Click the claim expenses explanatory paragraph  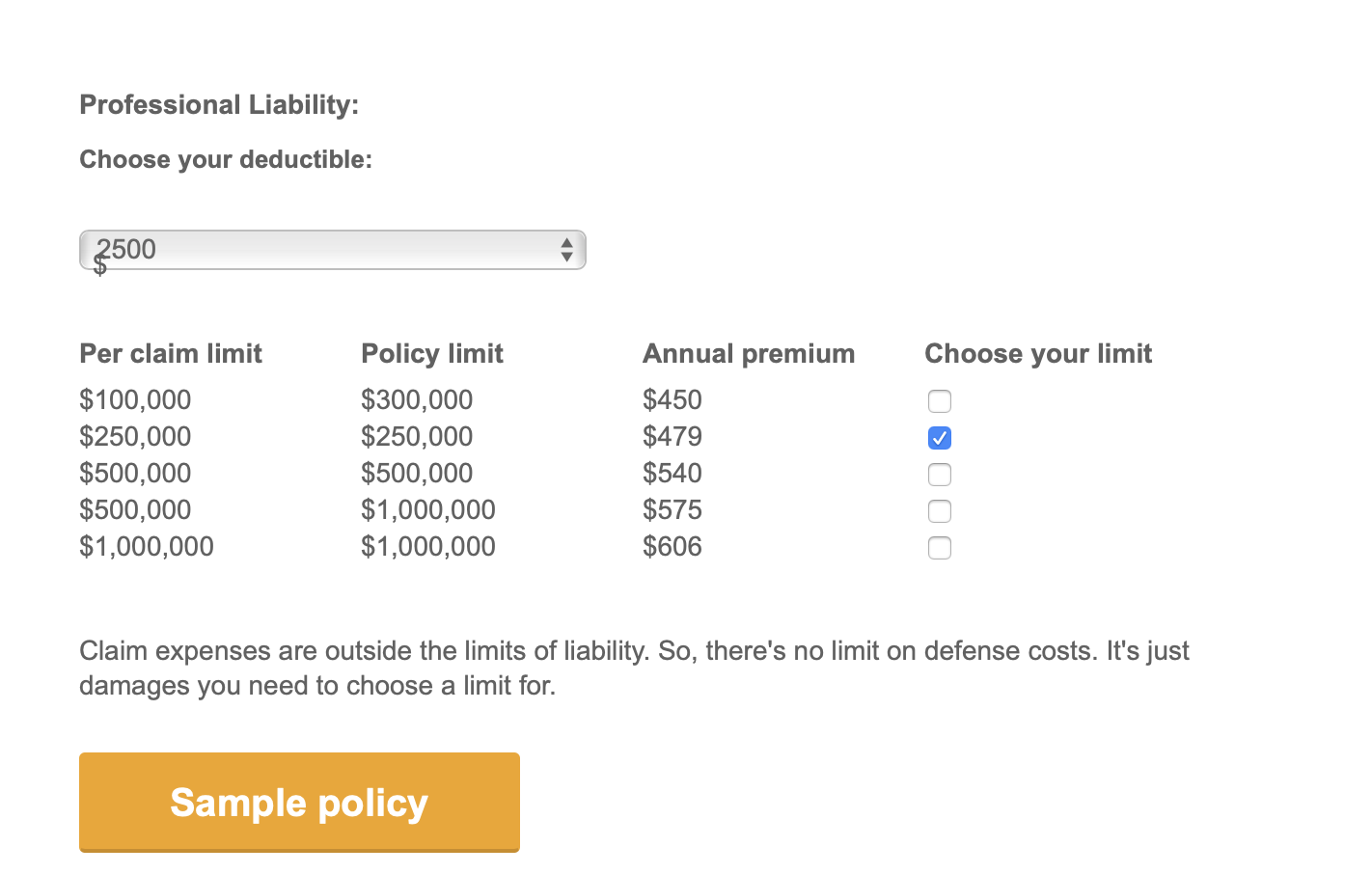pyautogui.click(x=634, y=668)
